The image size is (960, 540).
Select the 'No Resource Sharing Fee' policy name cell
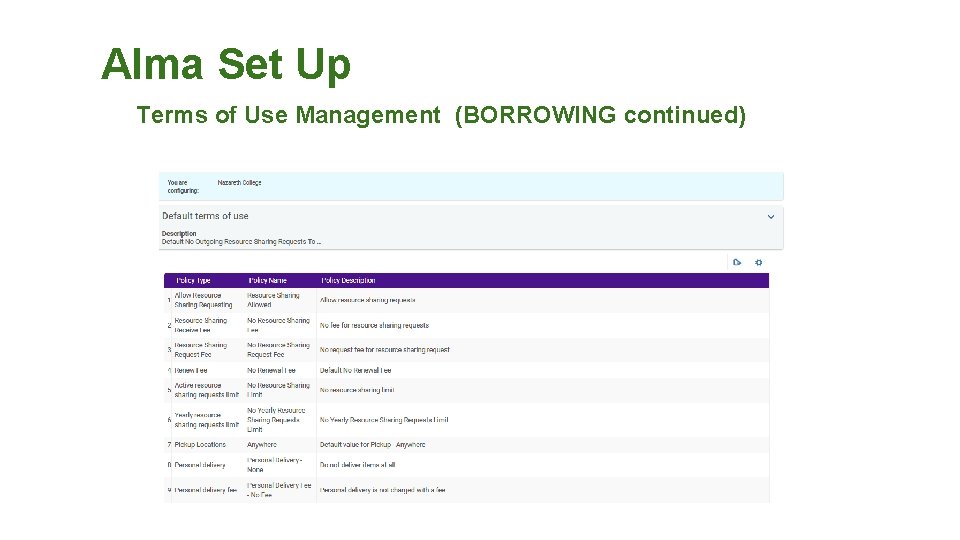click(278, 325)
